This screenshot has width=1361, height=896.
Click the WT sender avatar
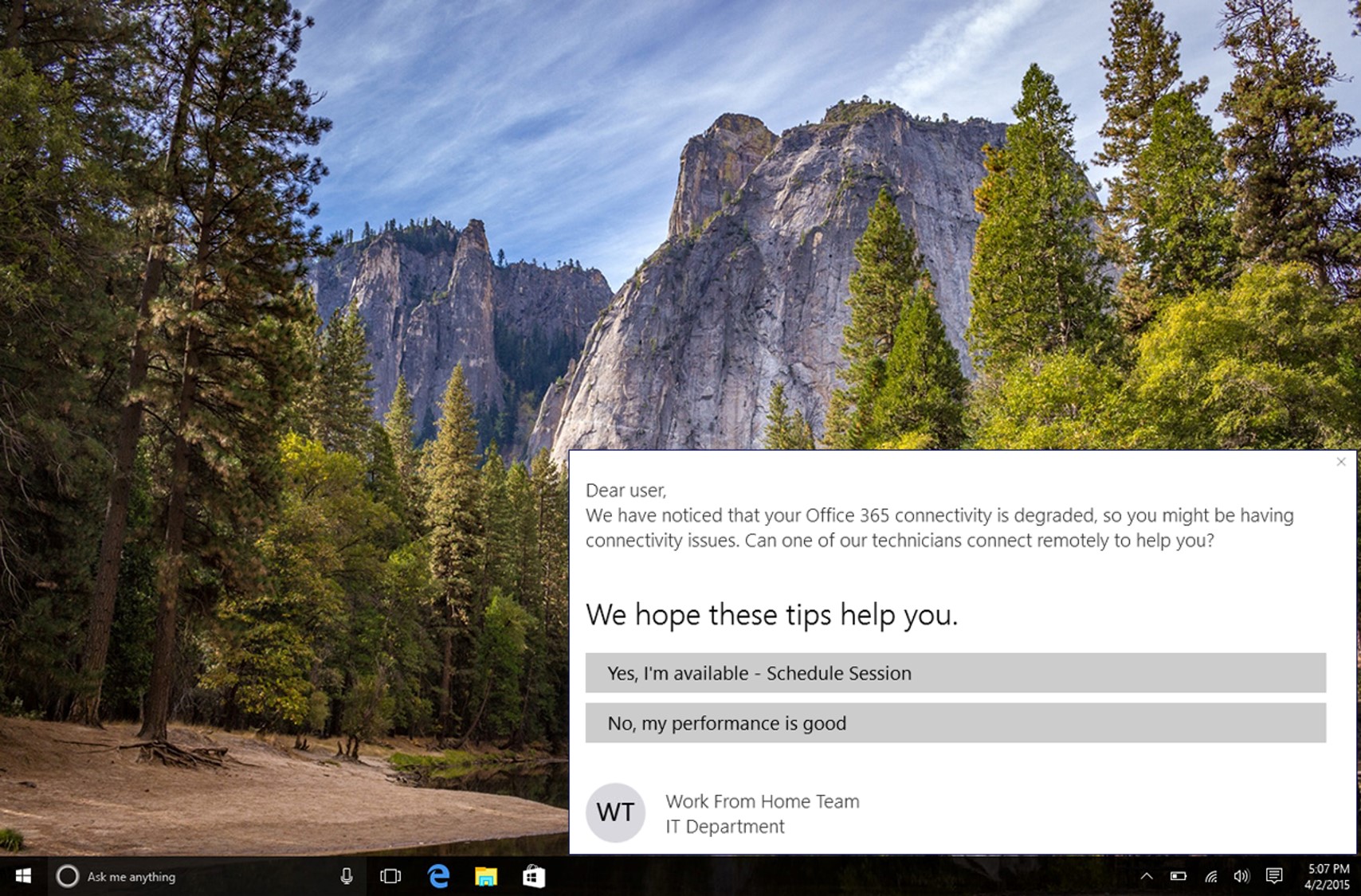(x=615, y=812)
